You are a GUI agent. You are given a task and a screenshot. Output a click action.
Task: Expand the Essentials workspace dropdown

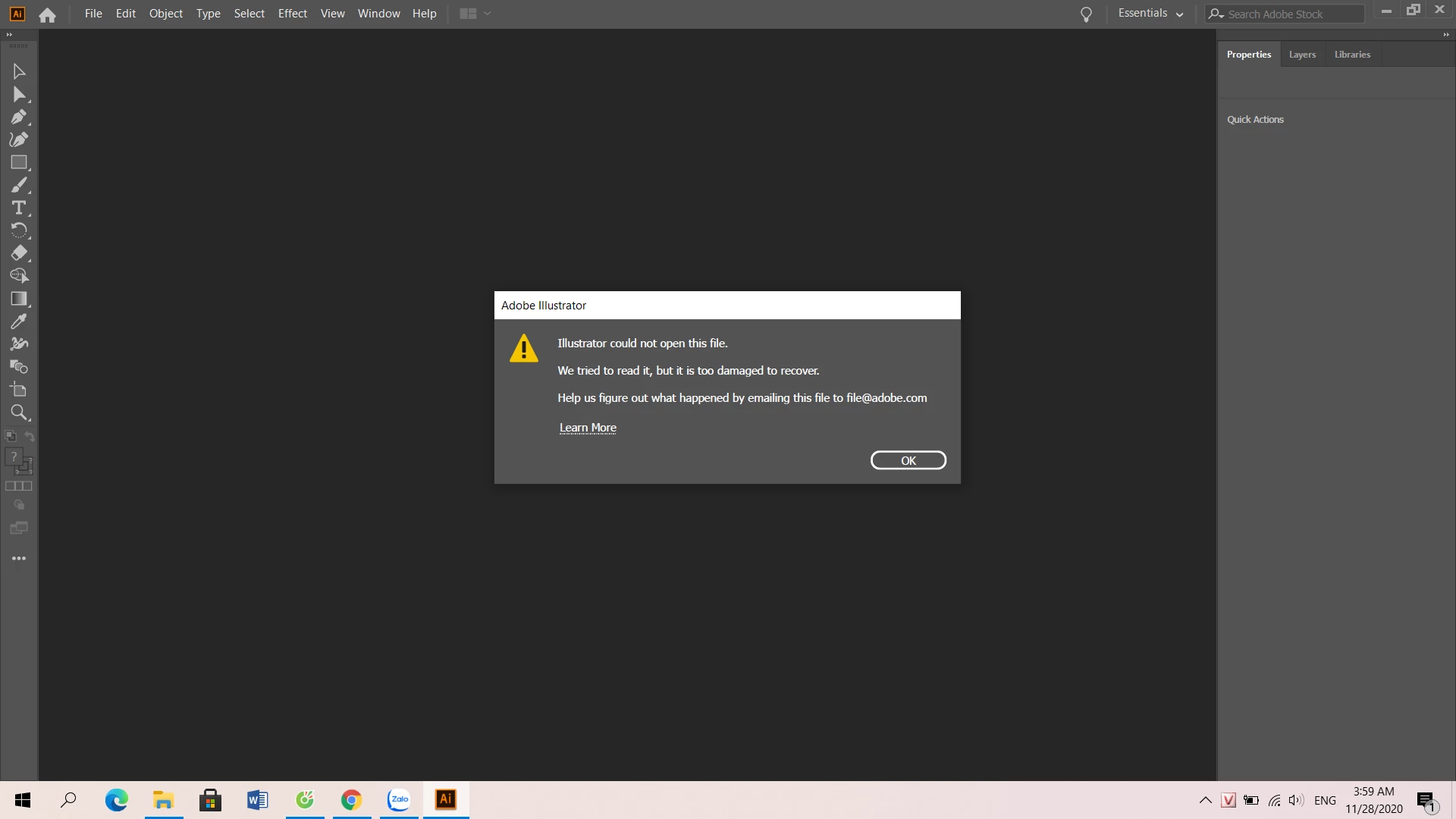click(x=1150, y=14)
